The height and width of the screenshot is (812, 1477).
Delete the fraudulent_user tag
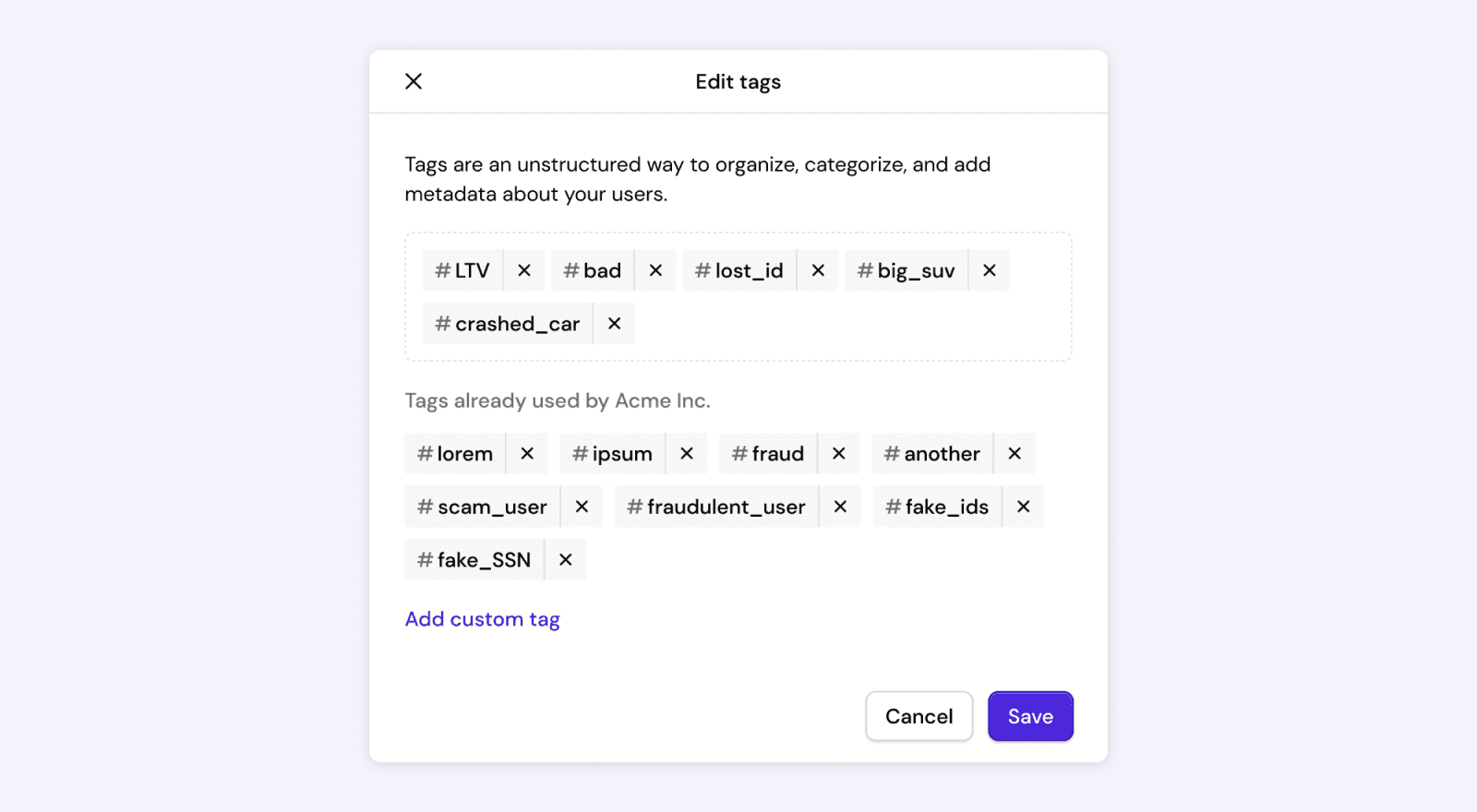point(840,507)
